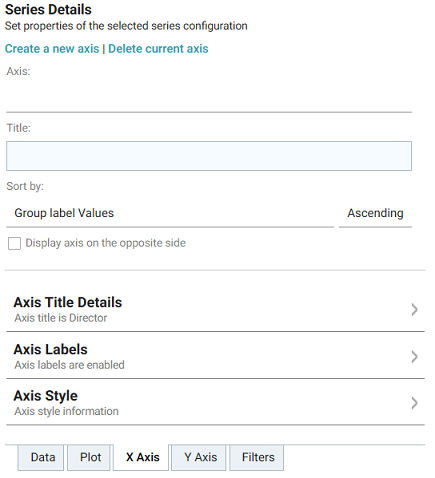Screen dimensions: 435x478
Task: Click the Axis Title Details chevron arrow
Action: 414,310
